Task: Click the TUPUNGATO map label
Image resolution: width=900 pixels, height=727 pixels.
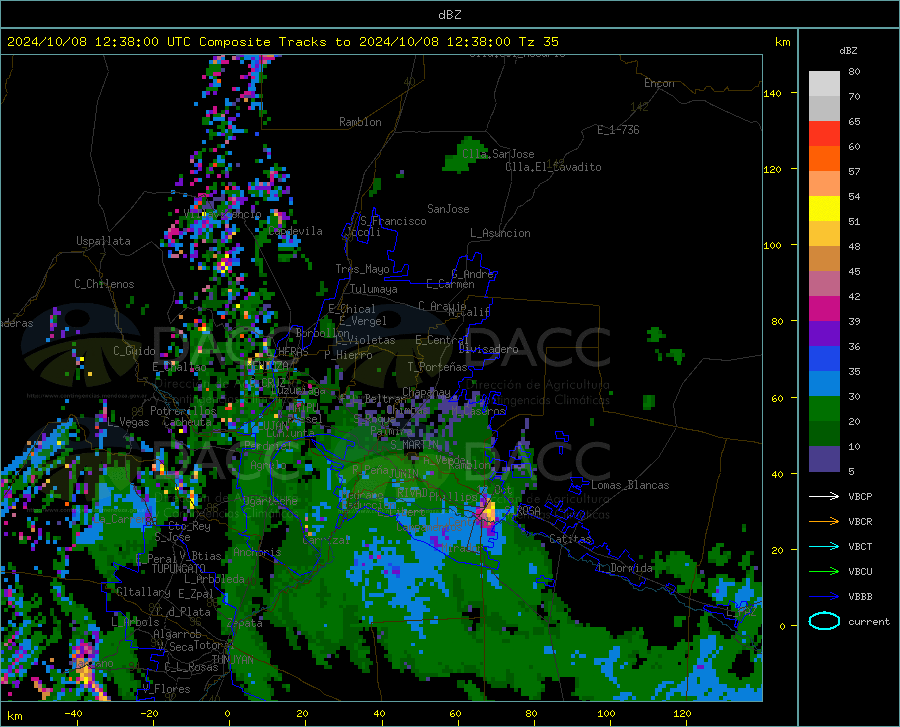Action: click(179, 569)
